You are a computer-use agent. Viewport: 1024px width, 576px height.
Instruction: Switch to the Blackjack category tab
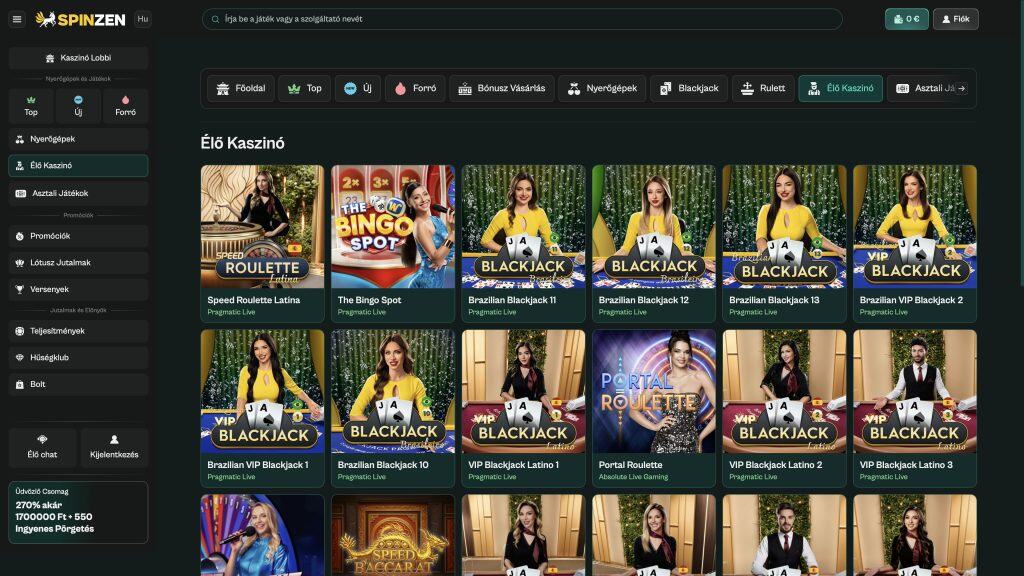[x=688, y=88]
